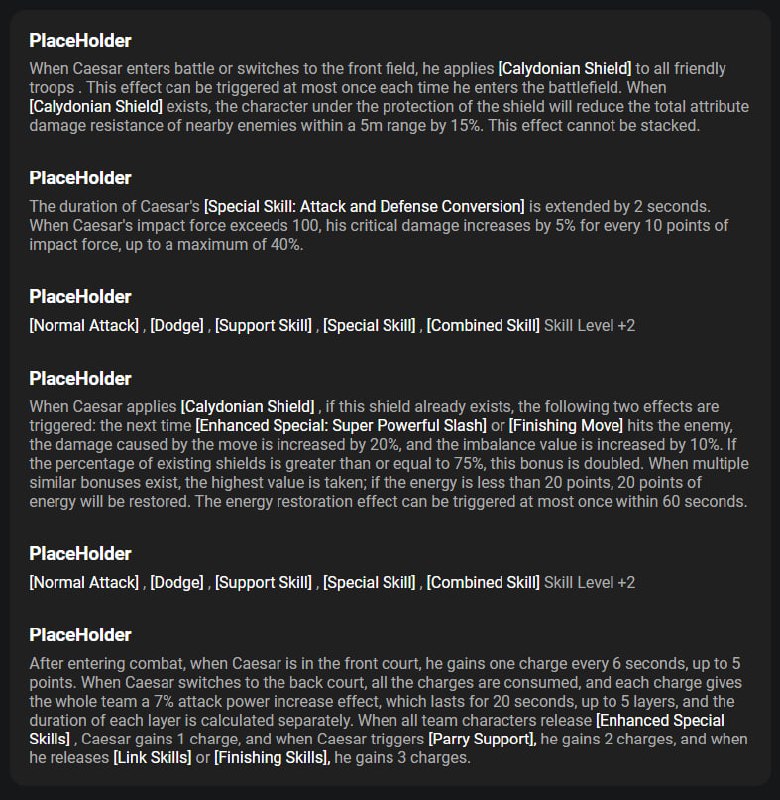This screenshot has width=780, height=800.
Task: Click "Skill Level +2" in the lower skill row
Action: tap(589, 582)
